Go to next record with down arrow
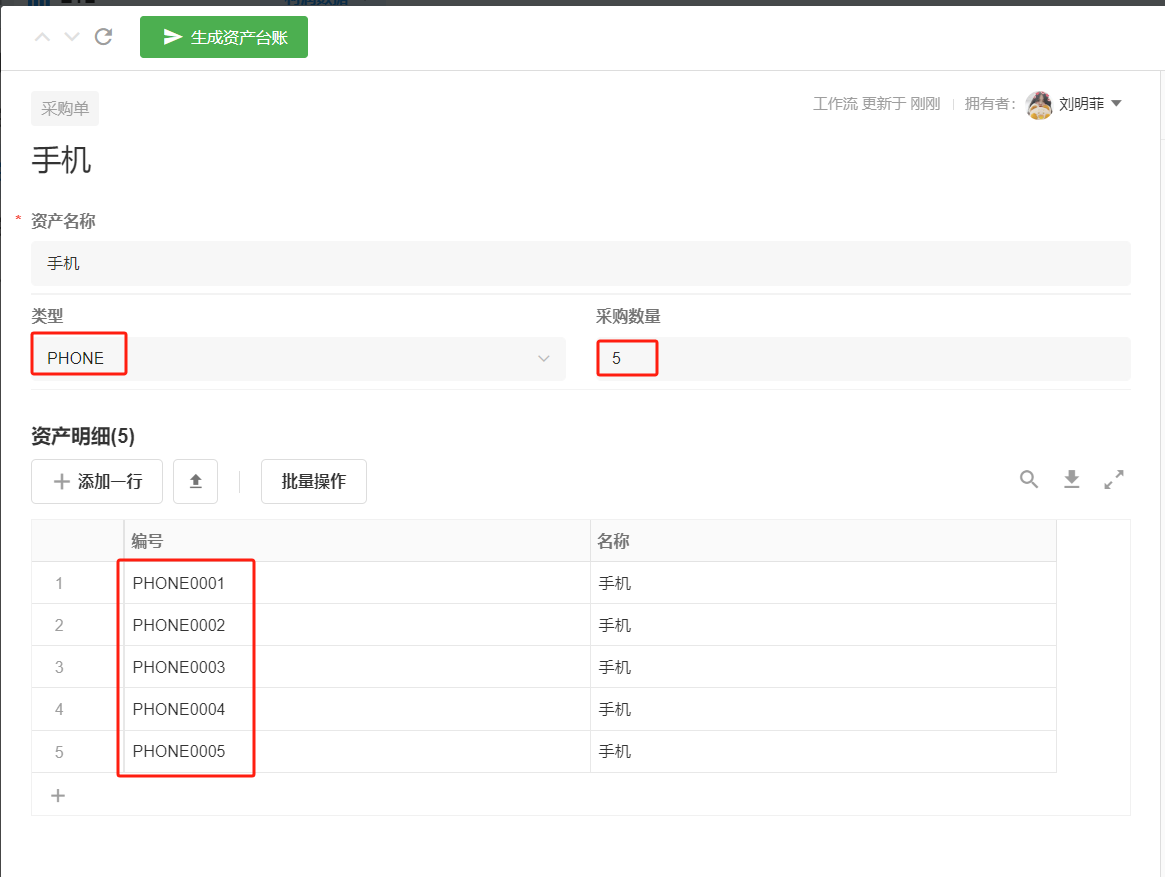The image size is (1165, 877). 72,37
